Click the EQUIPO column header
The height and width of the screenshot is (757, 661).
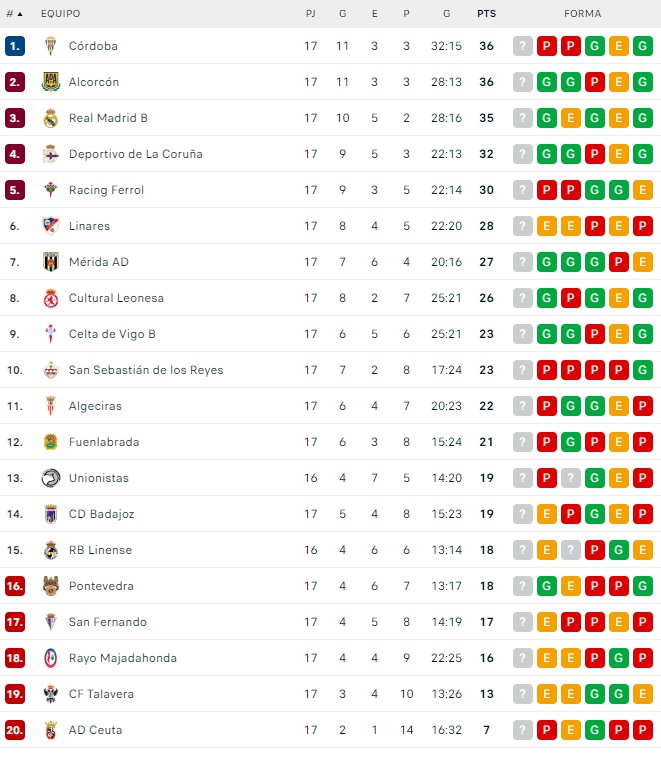[60, 14]
